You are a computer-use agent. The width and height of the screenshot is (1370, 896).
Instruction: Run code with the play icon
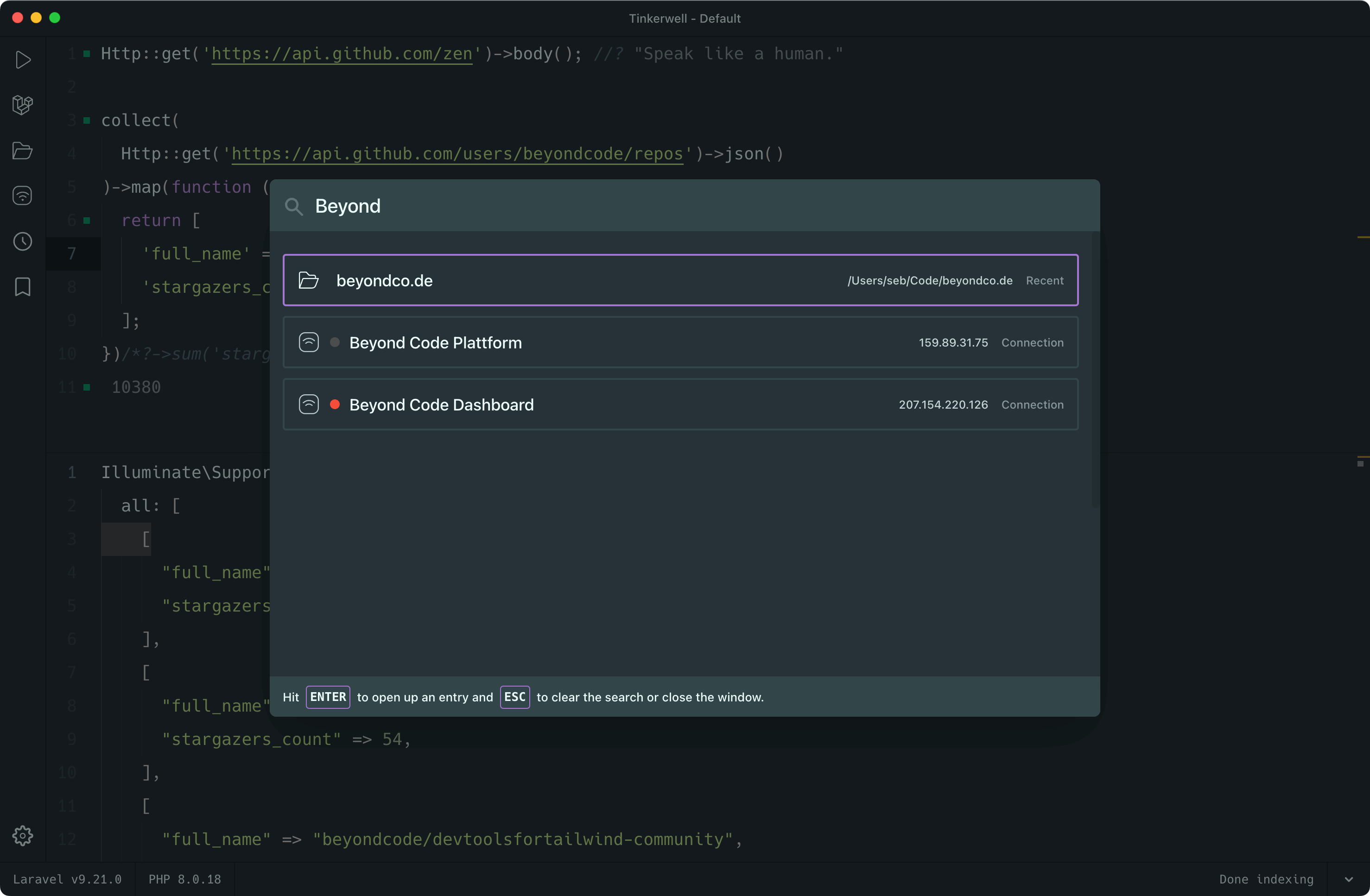point(22,60)
